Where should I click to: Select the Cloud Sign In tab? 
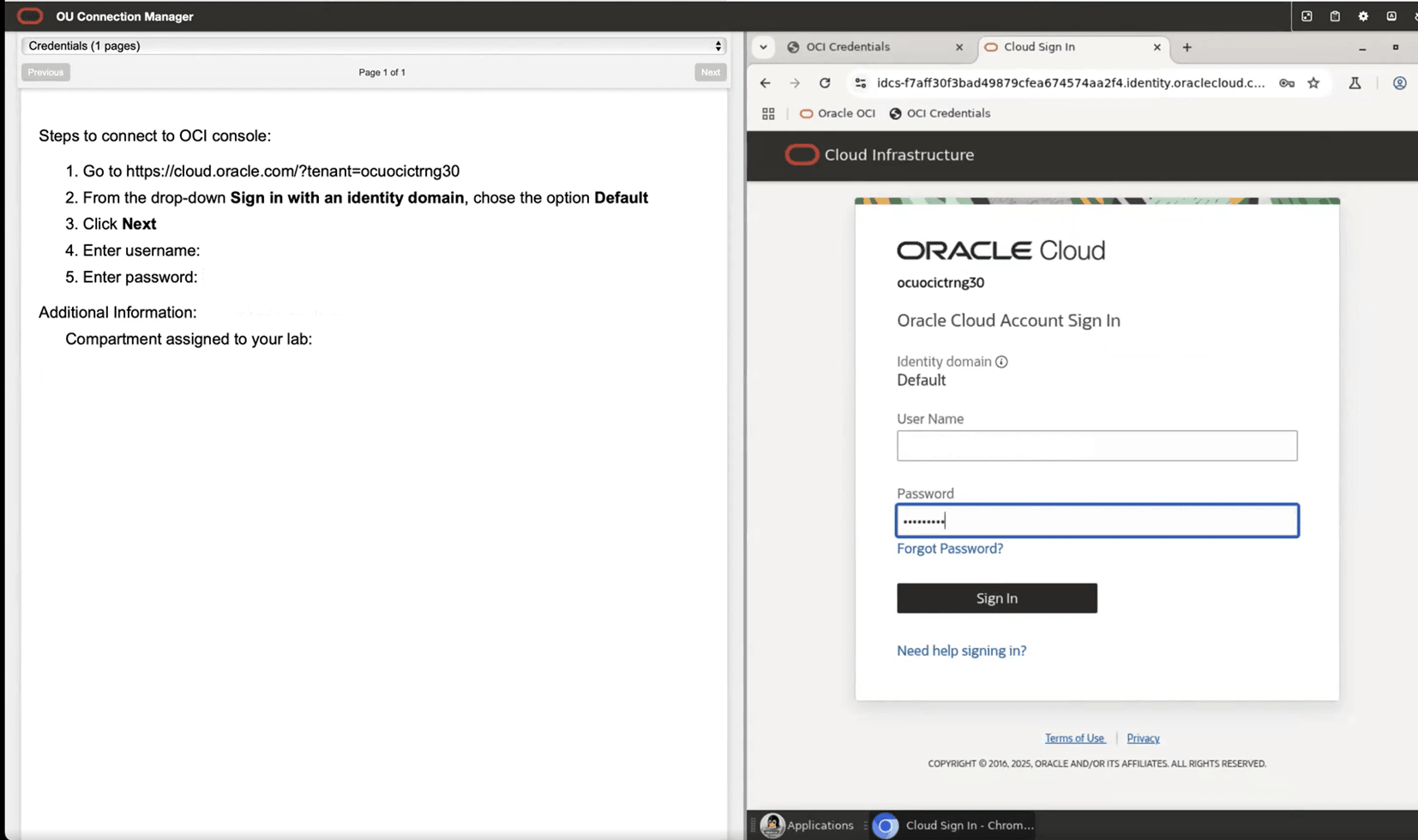pyautogui.click(x=1074, y=47)
